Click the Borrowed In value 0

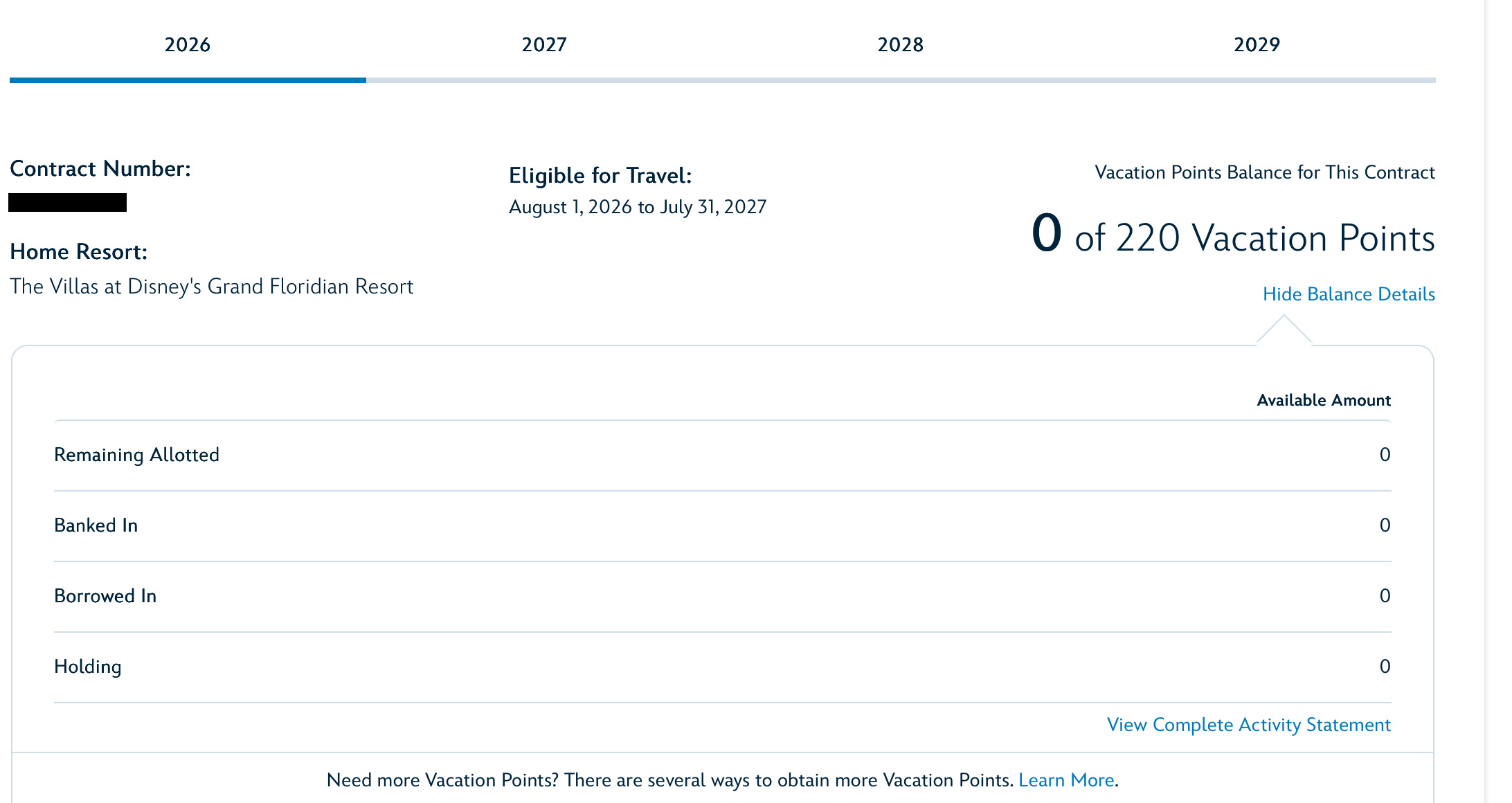(1385, 596)
